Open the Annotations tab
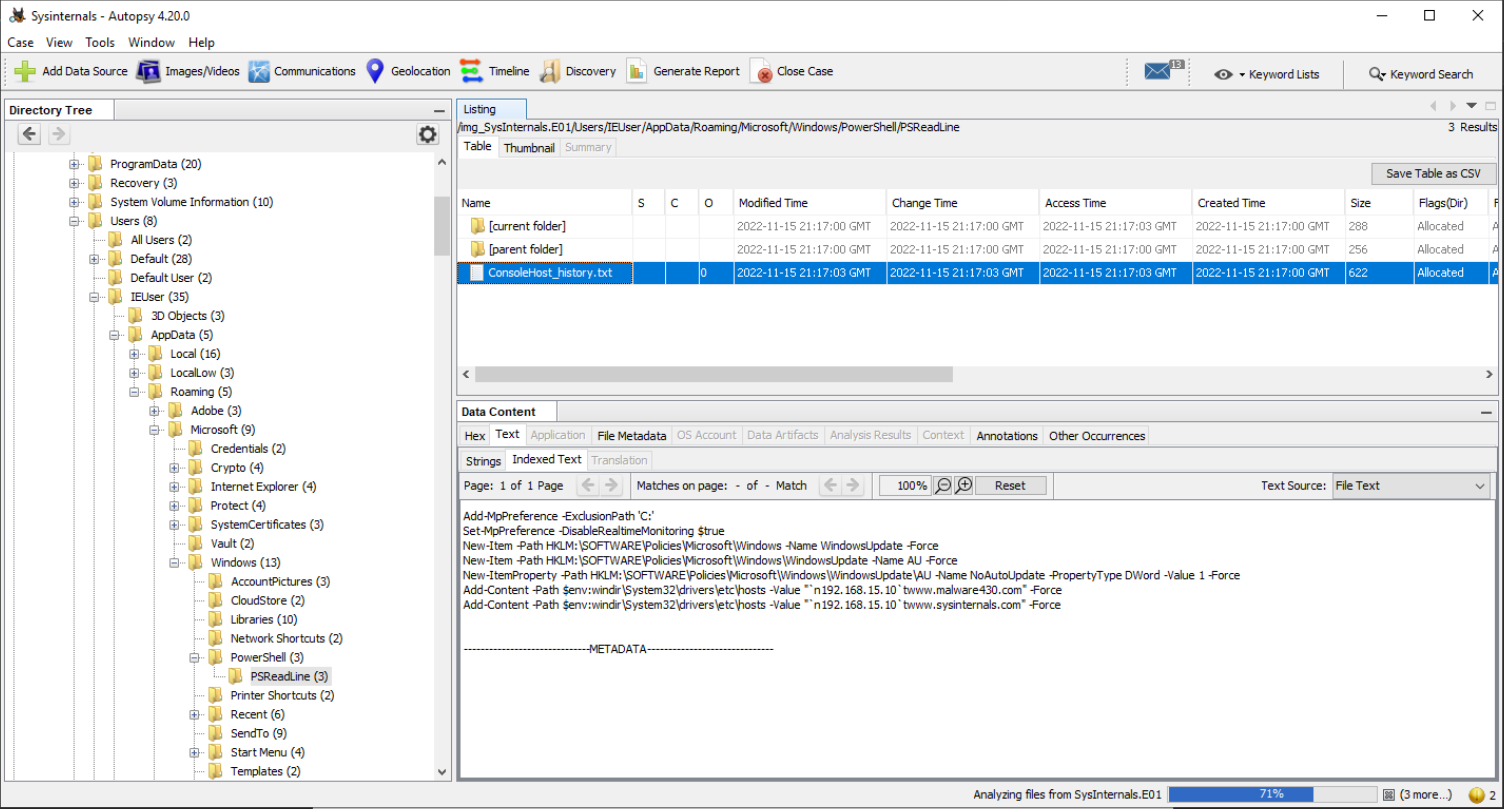The width and height of the screenshot is (1504, 809). [x=1007, y=435]
